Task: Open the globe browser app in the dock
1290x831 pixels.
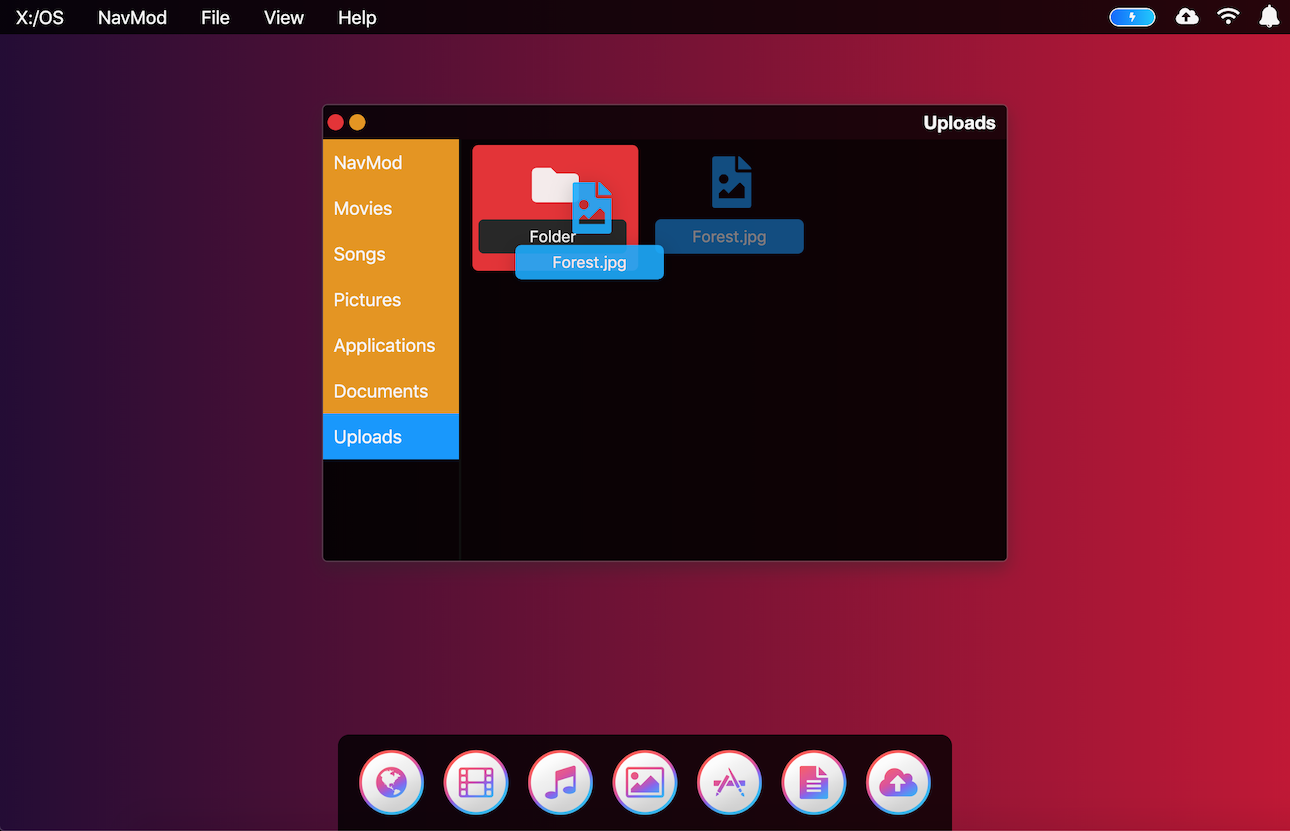Action: pyautogui.click(x=391, y=782)
